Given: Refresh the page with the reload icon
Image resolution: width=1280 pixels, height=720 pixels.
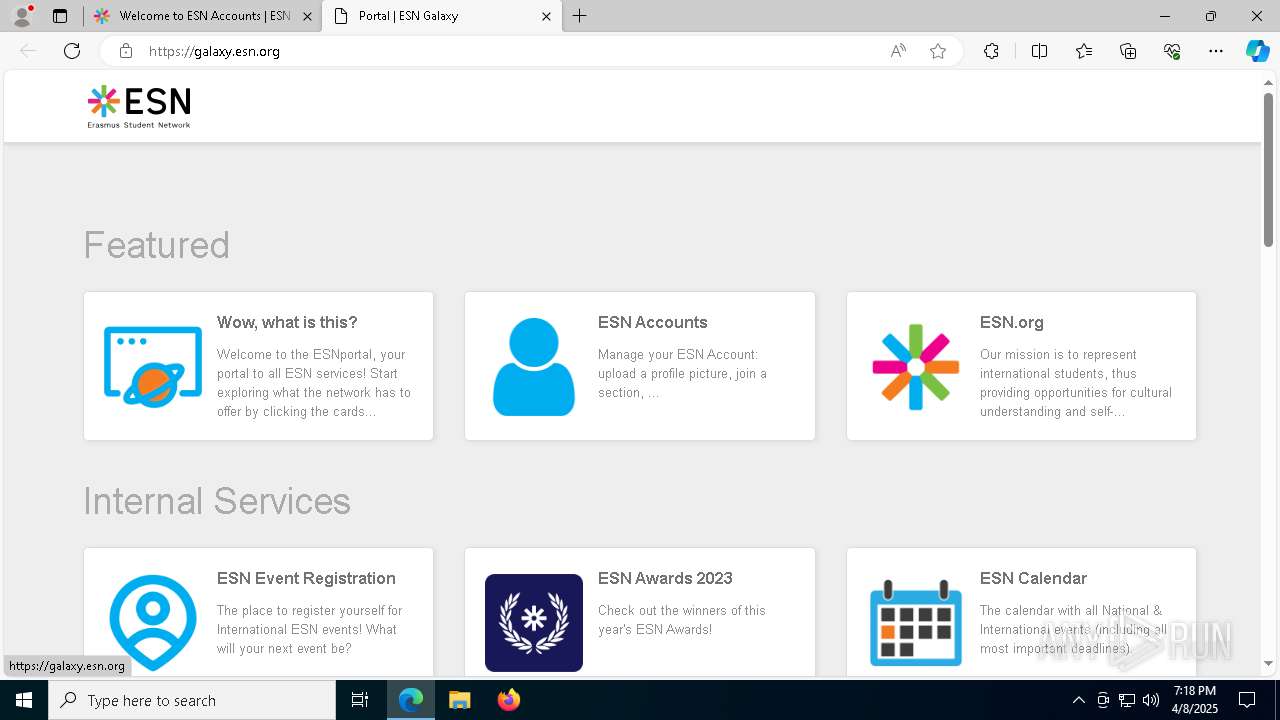Looking at the screenshot, I should click(72, 51).
